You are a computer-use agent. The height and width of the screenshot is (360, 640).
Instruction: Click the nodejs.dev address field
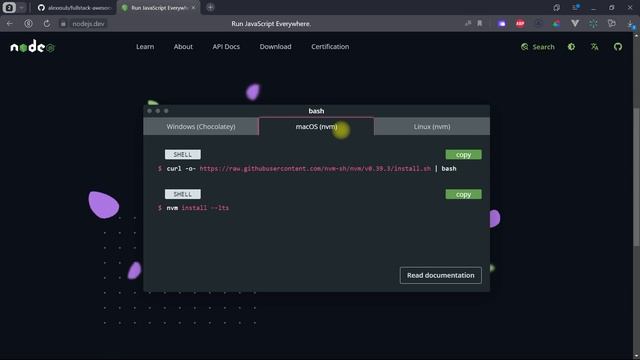coord(88,24)
